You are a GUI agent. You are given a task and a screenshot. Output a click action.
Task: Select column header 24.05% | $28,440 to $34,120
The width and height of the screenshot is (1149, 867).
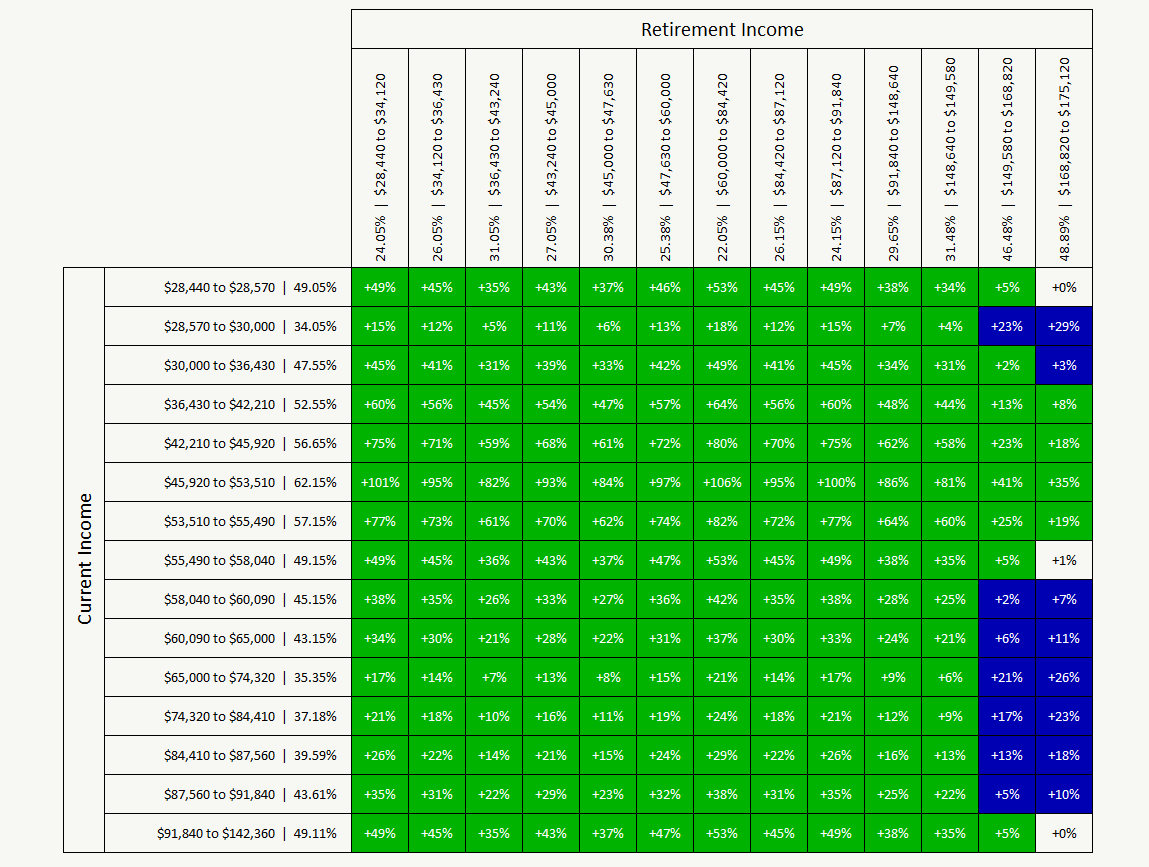pyautogui.click(x=380, y=158)
